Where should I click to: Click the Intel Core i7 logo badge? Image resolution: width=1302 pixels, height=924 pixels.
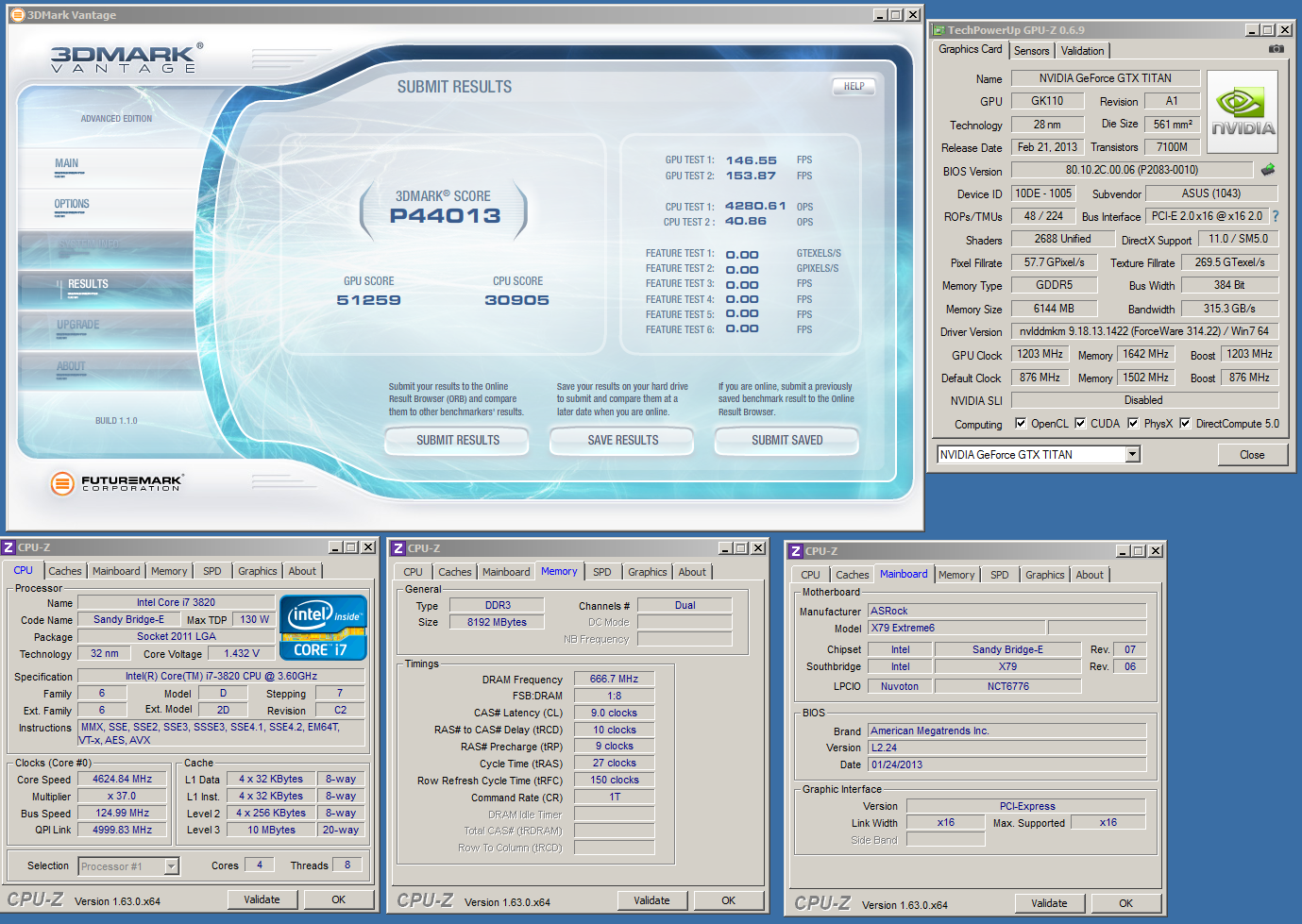click(x=323, y=628)
